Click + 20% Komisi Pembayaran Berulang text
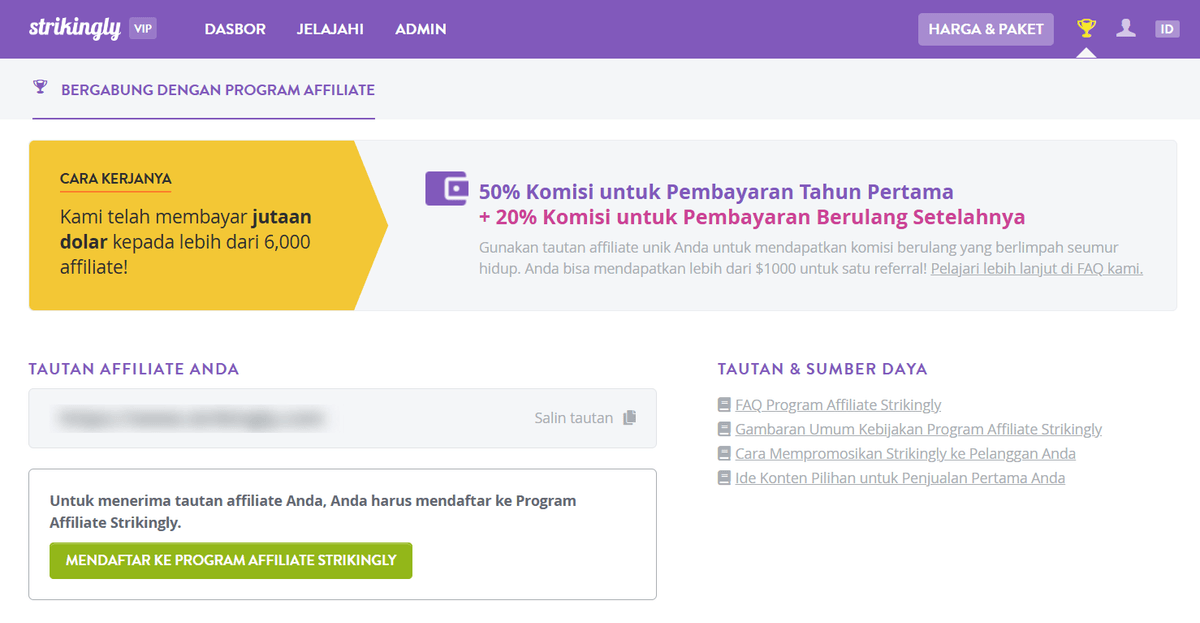Screen dimensions: 1200x623 [x=752, y=218]
